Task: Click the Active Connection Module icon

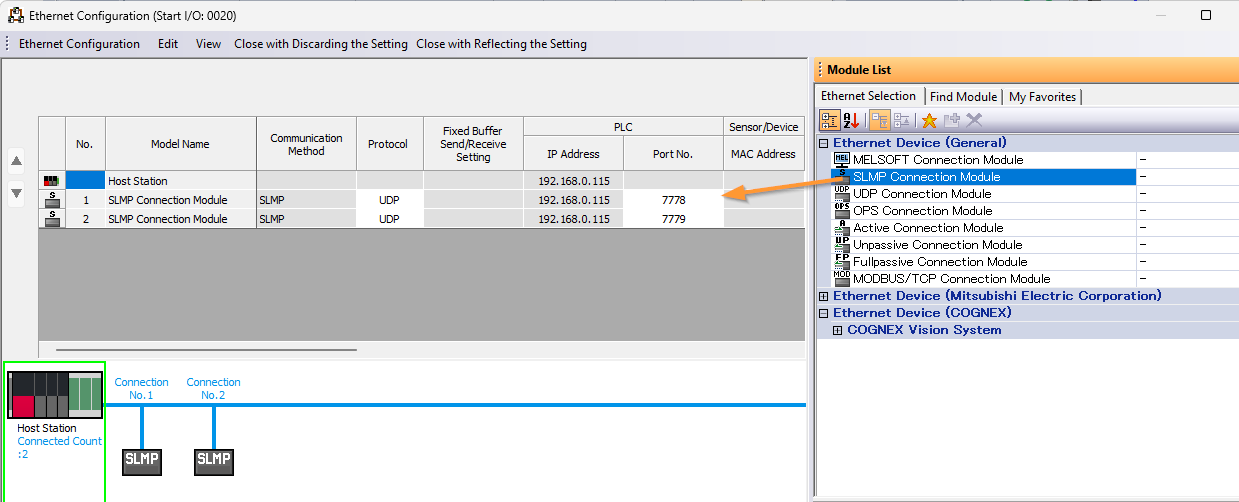Action: point(841,228)
